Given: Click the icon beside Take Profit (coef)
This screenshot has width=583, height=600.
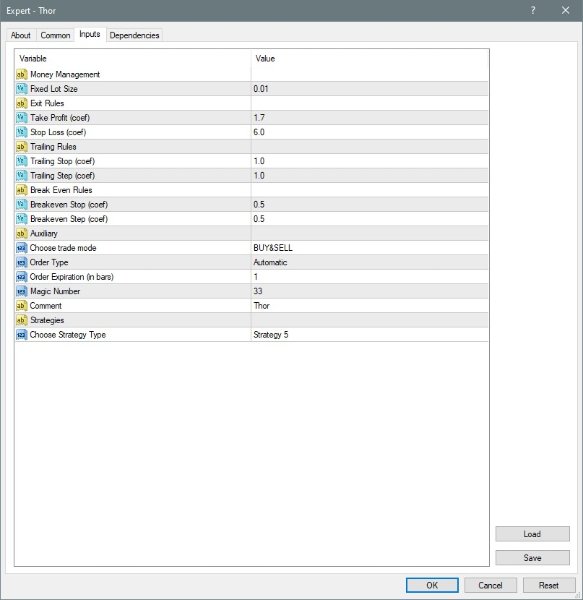Looking at the screenshot, I should click(22, 117).
